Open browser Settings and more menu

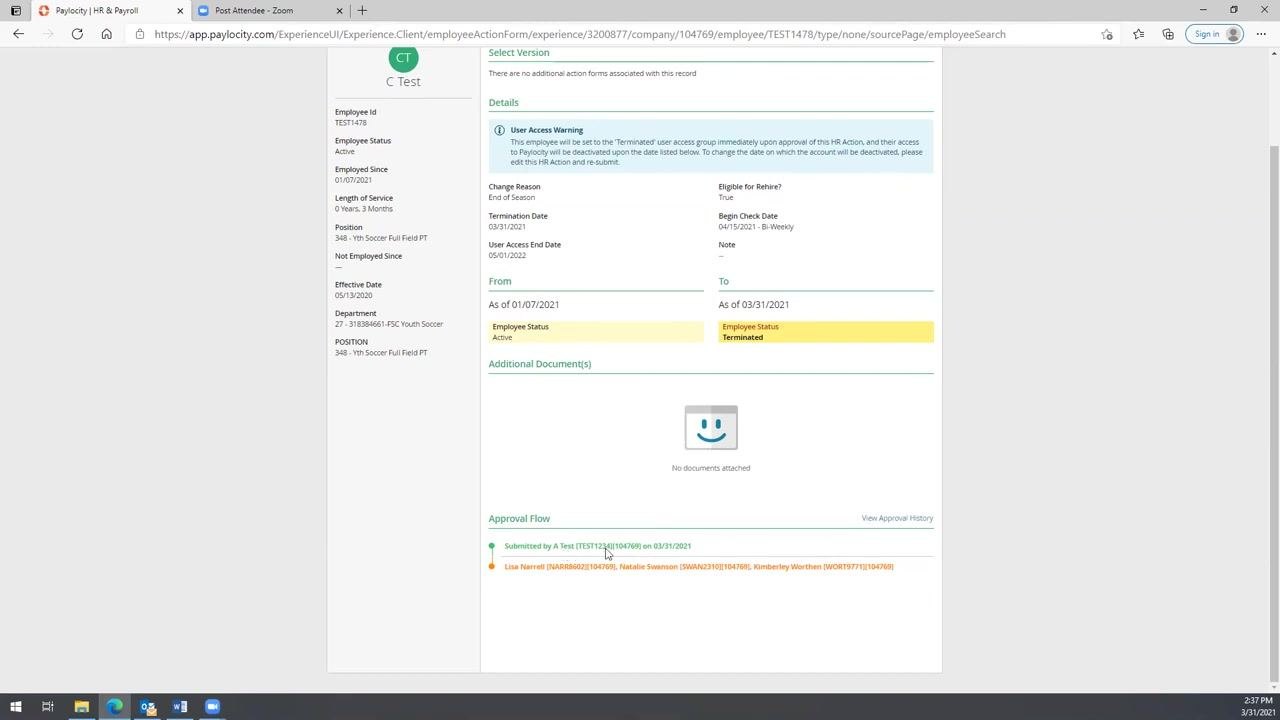click(1262, 34)
